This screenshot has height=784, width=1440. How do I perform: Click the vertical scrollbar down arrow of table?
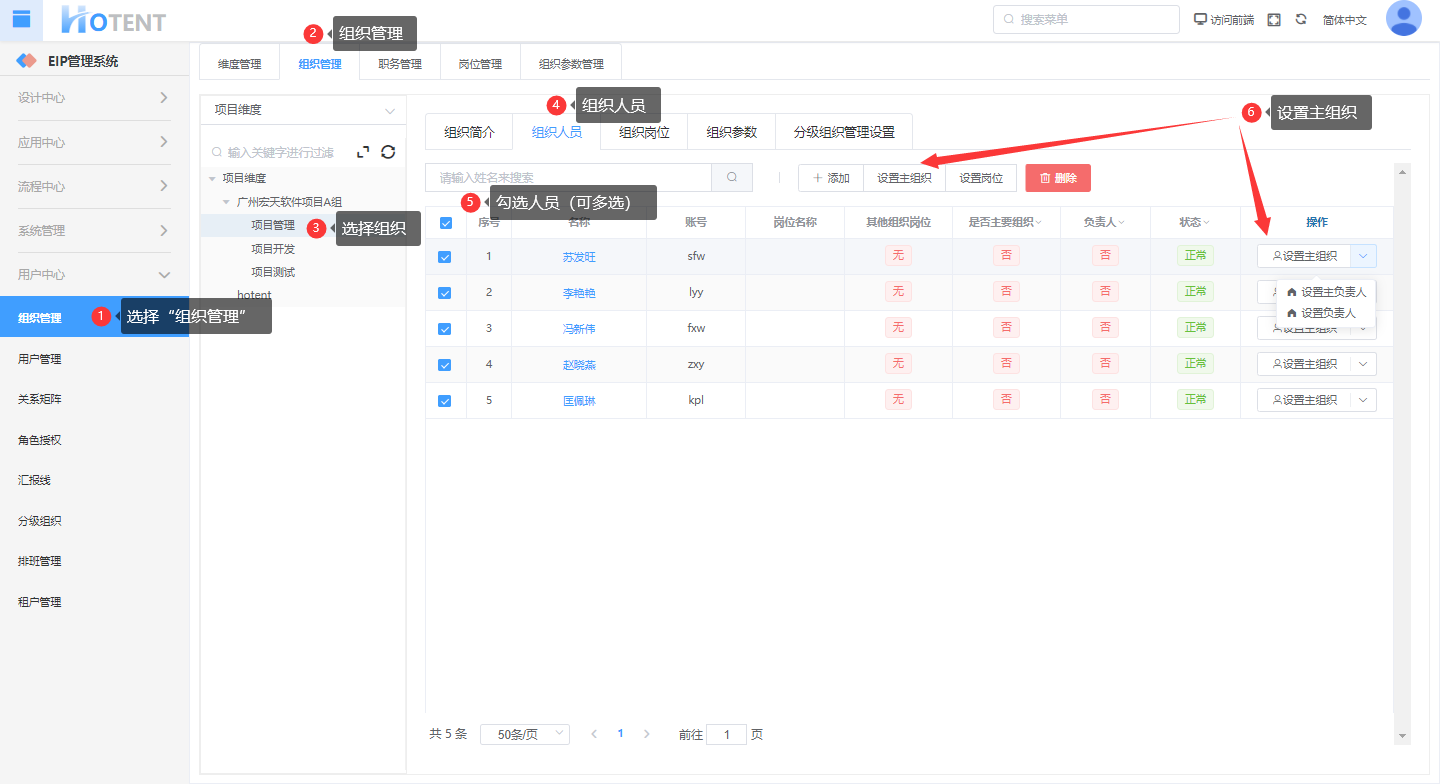[1402, 736]
